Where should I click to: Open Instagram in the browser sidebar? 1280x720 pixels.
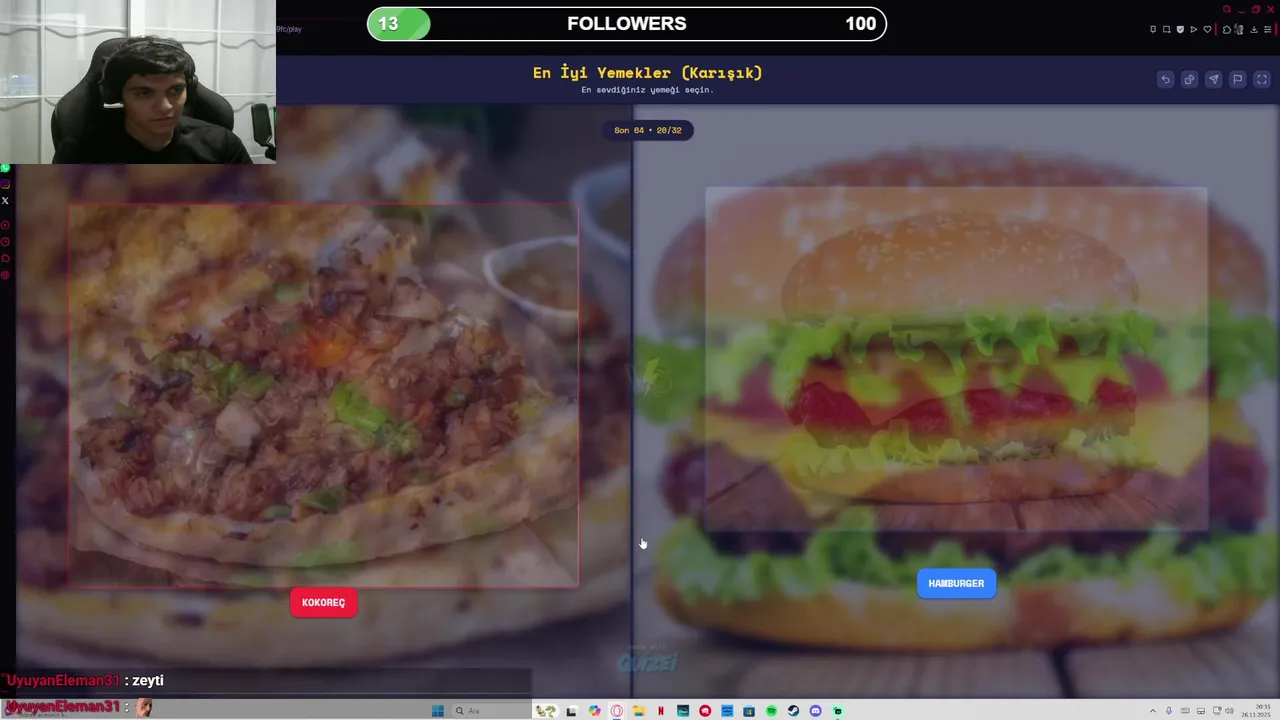5,184
